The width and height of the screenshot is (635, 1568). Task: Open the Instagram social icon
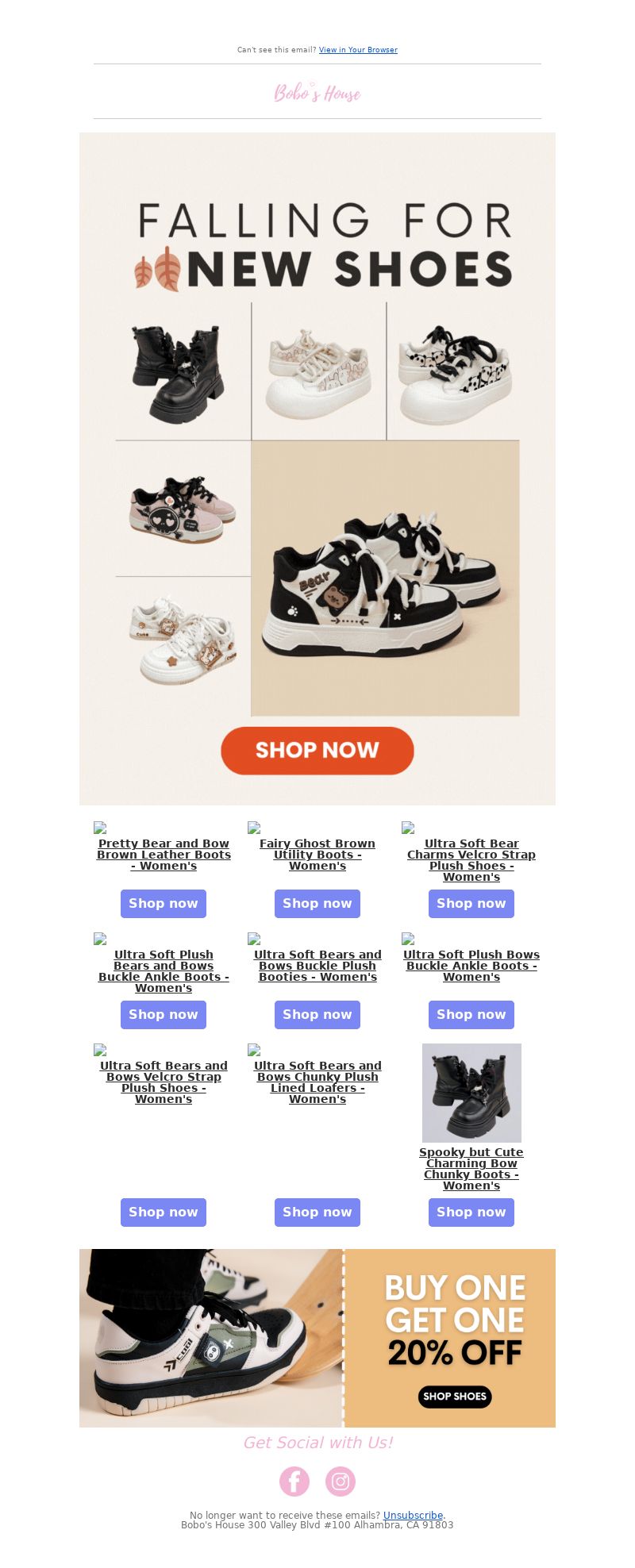tap(341, 1481)
